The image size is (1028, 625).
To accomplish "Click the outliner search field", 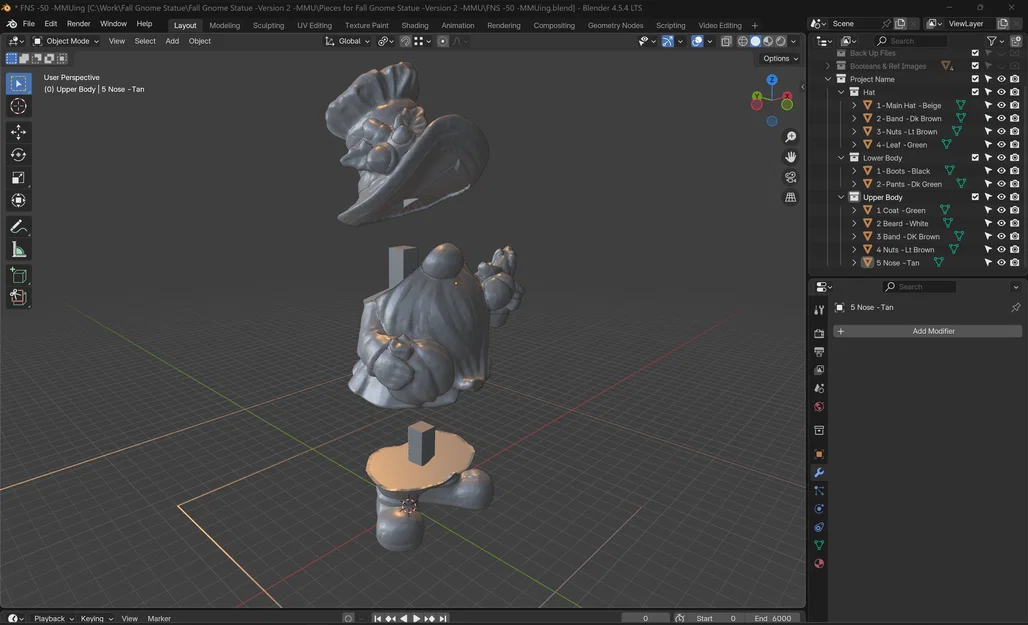I will (915, 41).
